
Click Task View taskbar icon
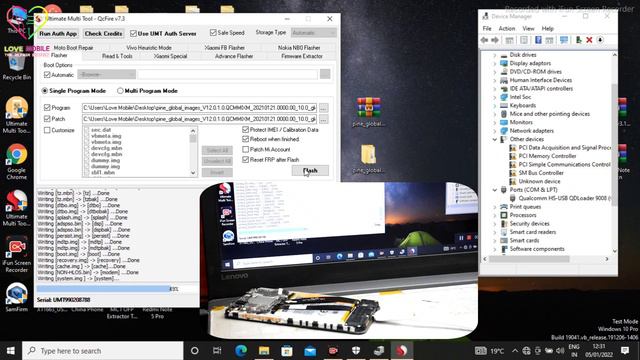217,351
